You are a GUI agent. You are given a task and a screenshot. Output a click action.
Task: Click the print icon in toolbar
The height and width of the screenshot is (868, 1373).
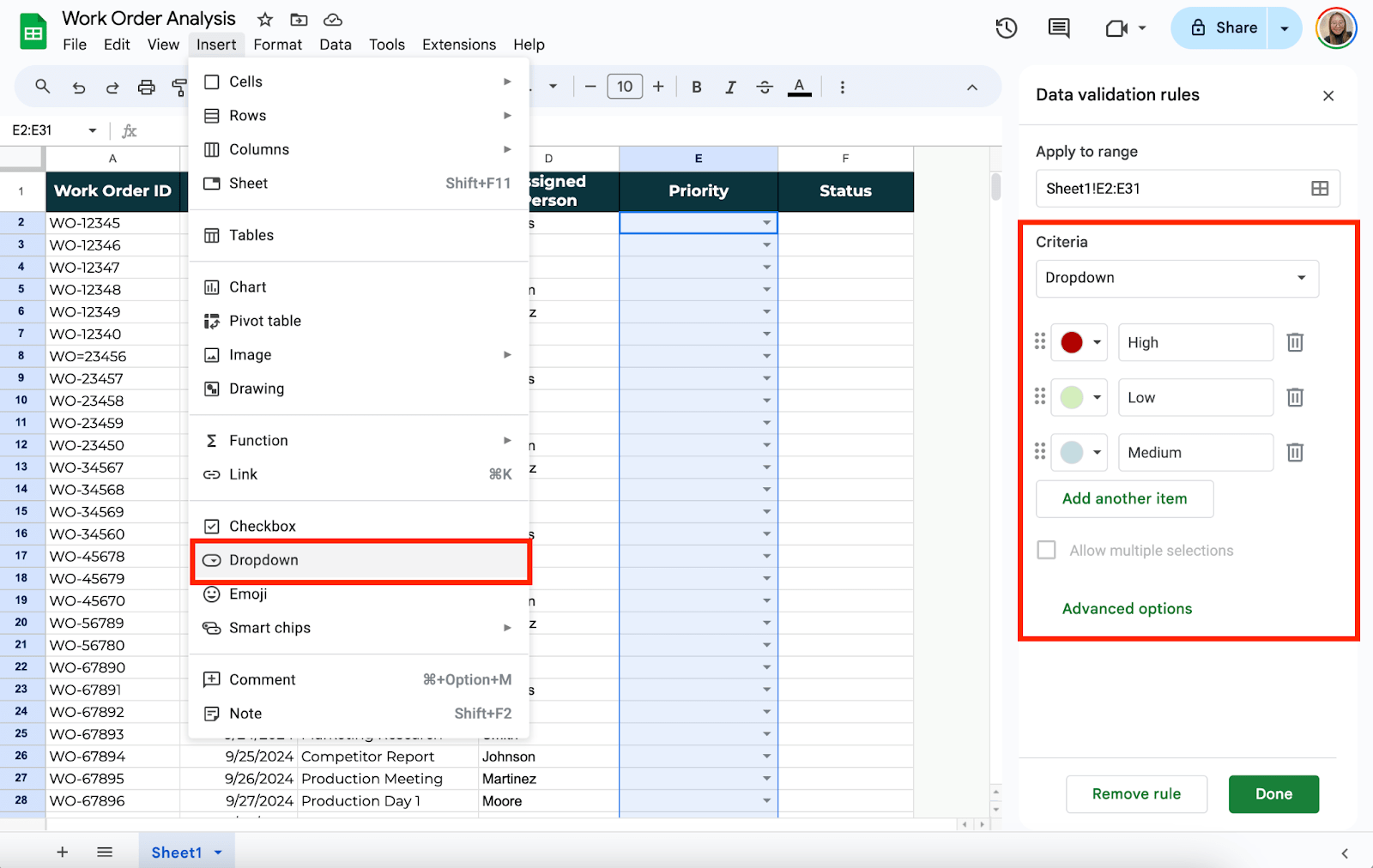click(147, 87)
